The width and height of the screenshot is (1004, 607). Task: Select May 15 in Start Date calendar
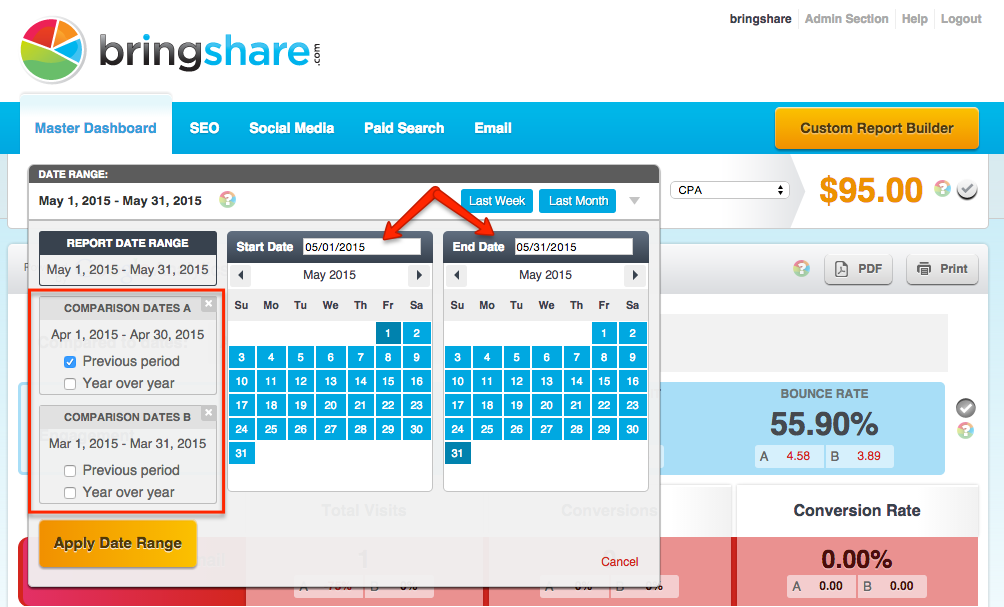click(x=388, y=381)
